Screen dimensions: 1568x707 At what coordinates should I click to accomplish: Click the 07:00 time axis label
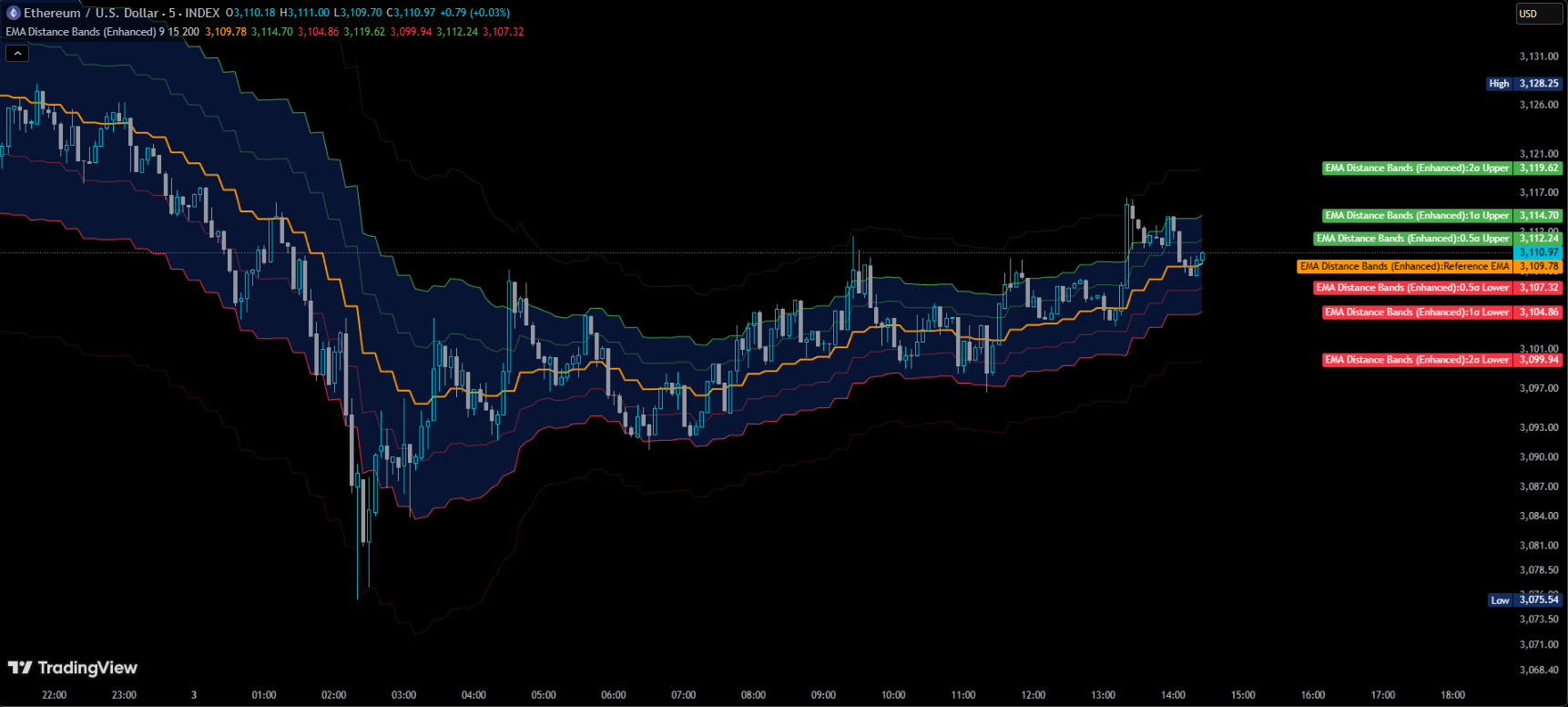[684, 695]
